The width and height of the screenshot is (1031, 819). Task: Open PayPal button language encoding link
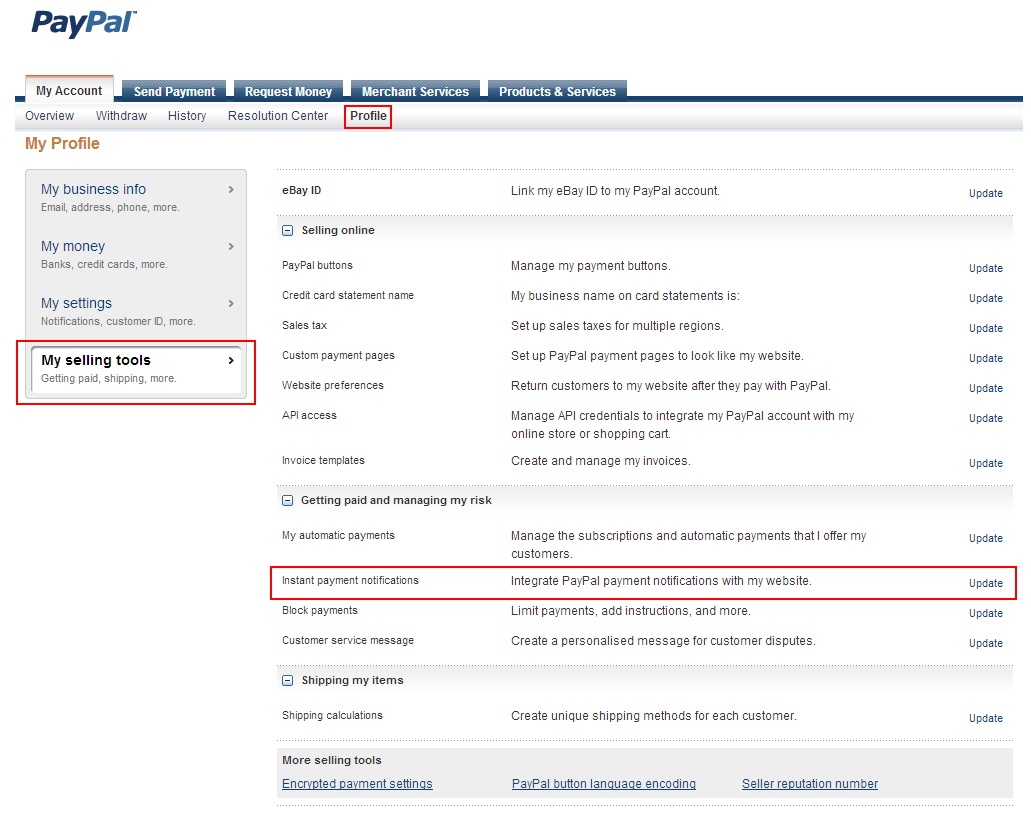pyautogui.click(x=604, y=784)
